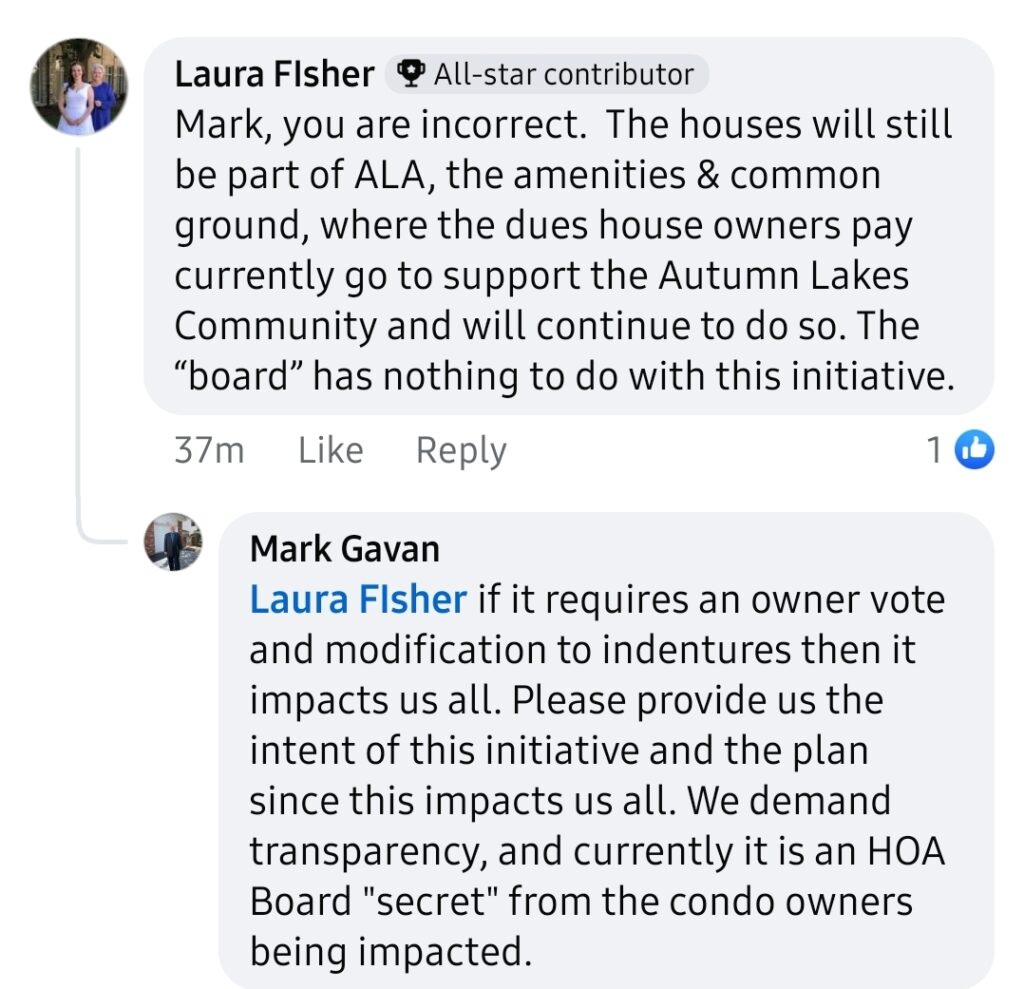1024x989 pixels.
Task: Open Laura FIsher's name above her comment
Action: (x=275, y=74)
